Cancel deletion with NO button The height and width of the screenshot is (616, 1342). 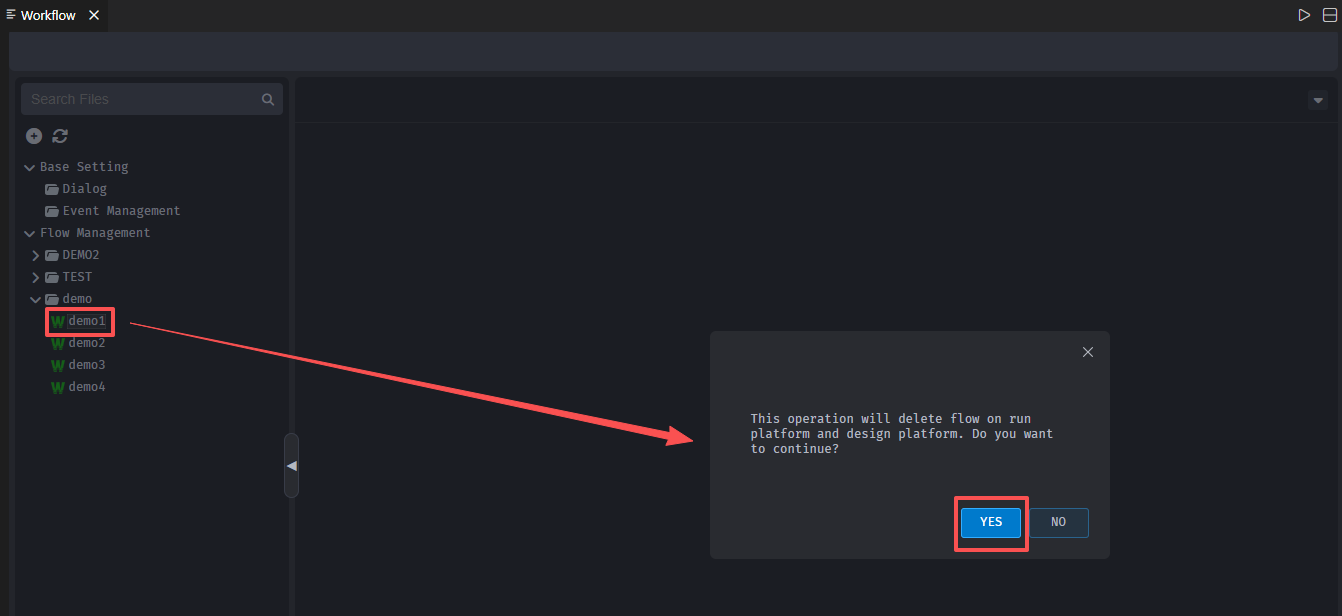(x=1058, y=522)
